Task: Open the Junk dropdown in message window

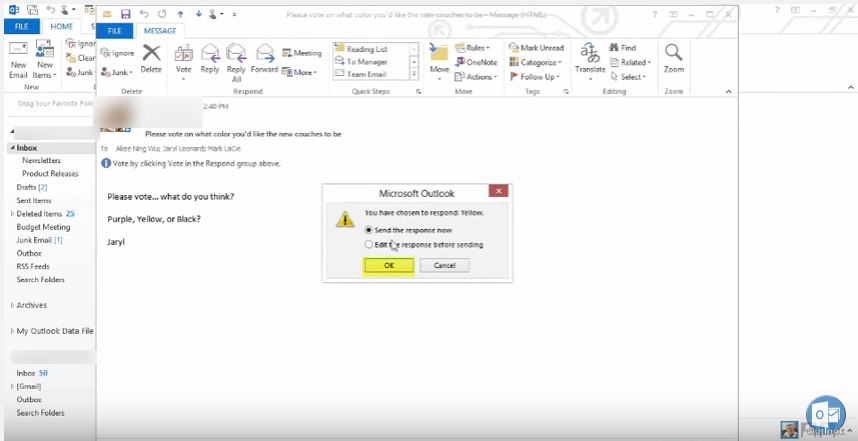Action: click(117, 72)
